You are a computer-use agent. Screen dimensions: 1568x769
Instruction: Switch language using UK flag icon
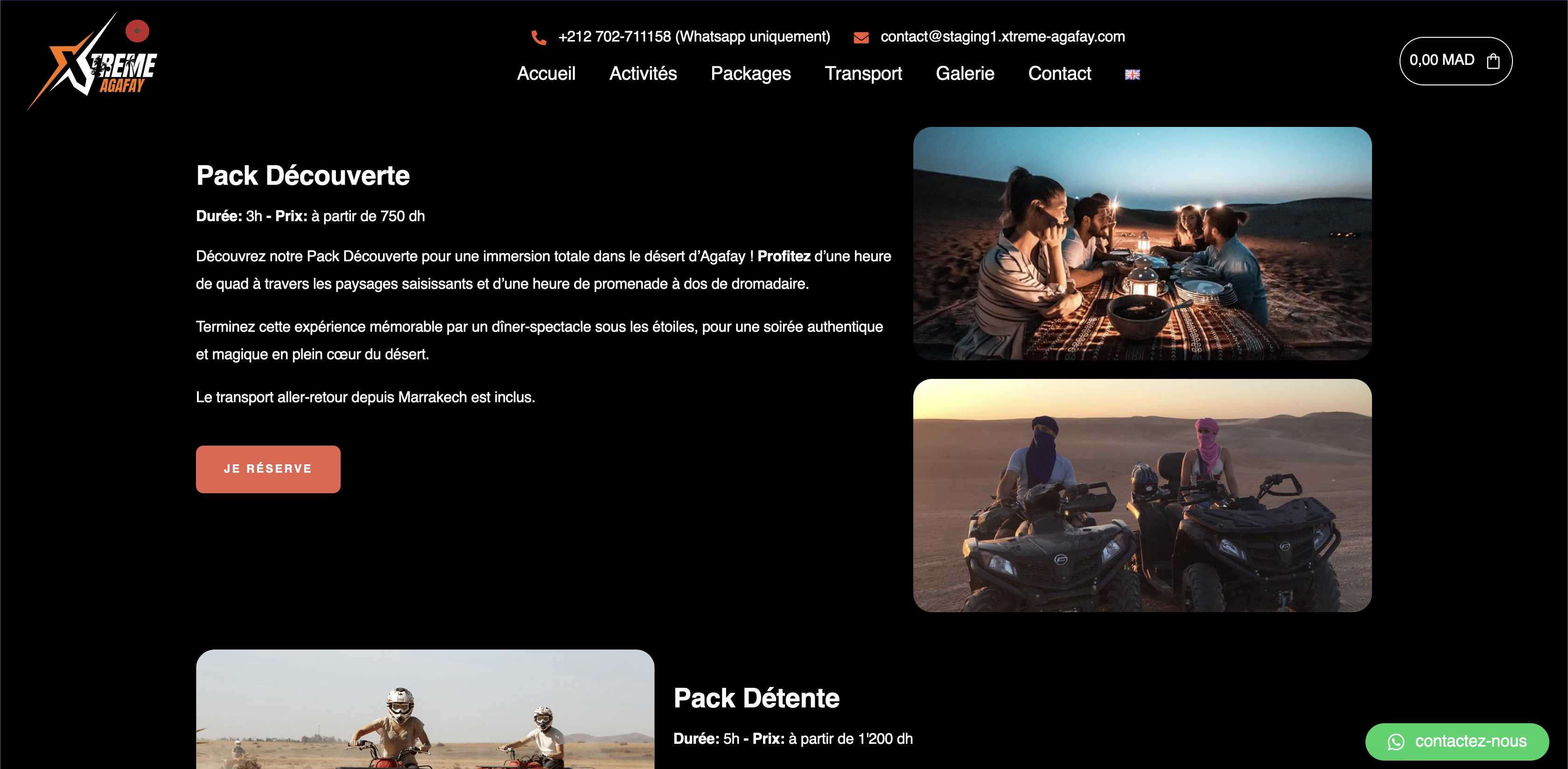pos(1132,74)
